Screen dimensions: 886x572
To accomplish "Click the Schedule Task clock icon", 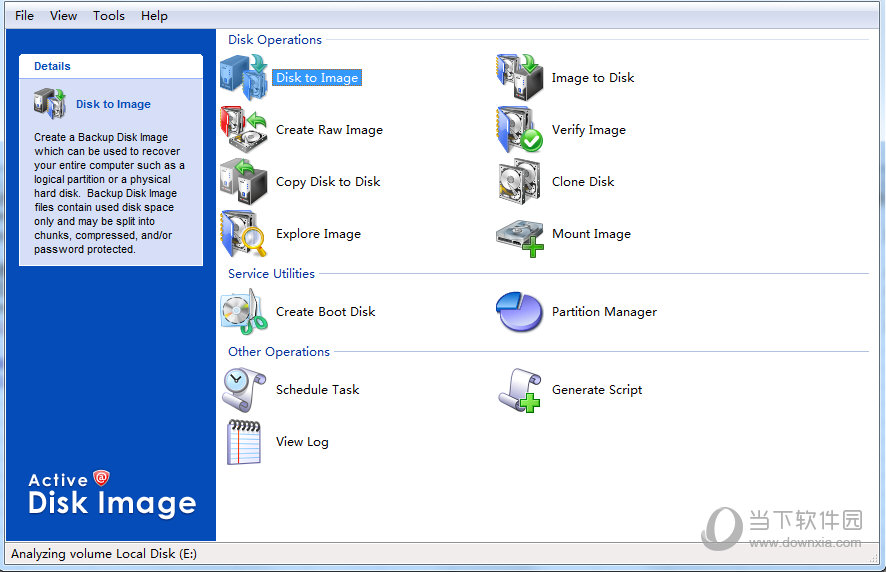I will click(x=244, y=389).
